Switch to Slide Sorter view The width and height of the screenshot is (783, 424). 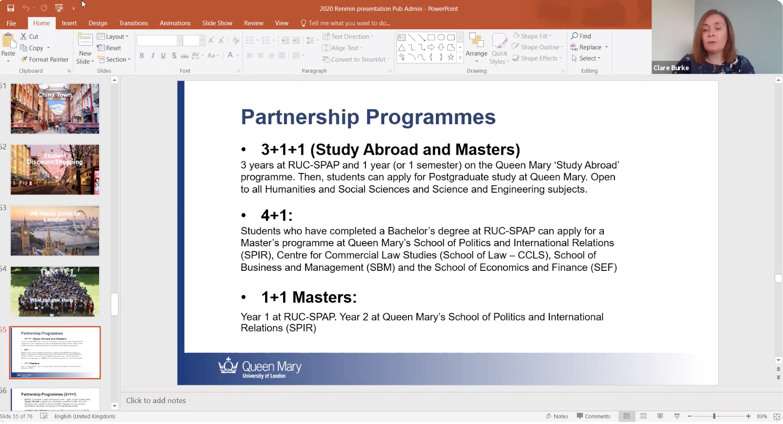643,416
